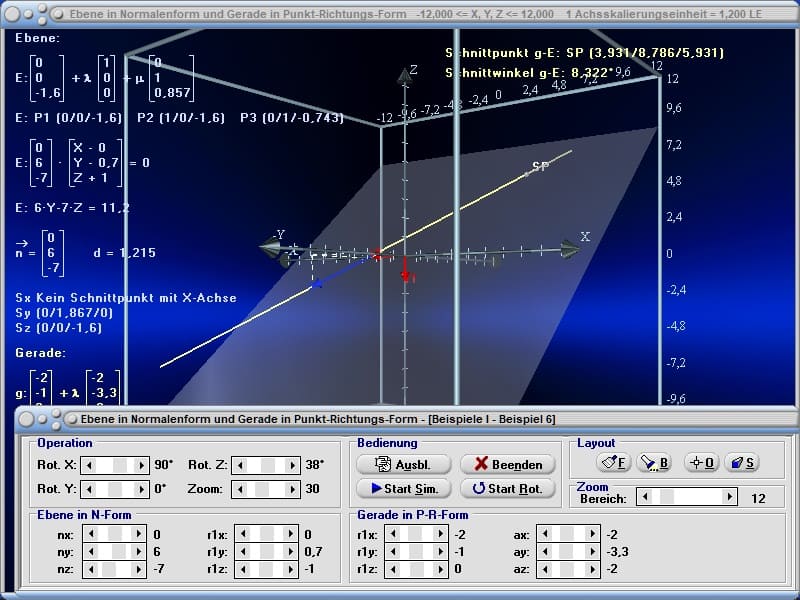Decrease Rot. Z with left arrow
Viewport: 800px width, 600px height.
pyautogui.click(x=240, y=465)
